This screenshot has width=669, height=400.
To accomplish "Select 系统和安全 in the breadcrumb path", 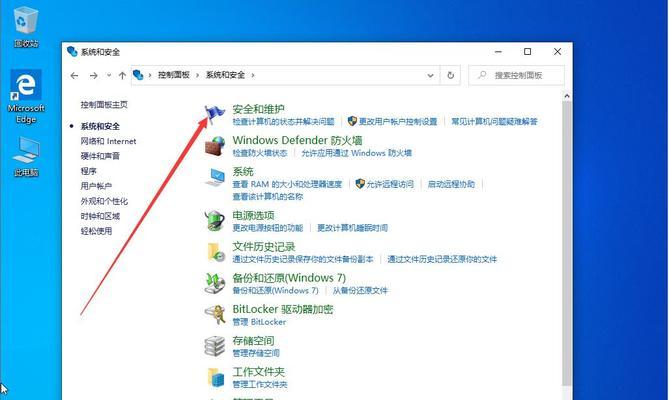I will (225, 75).
